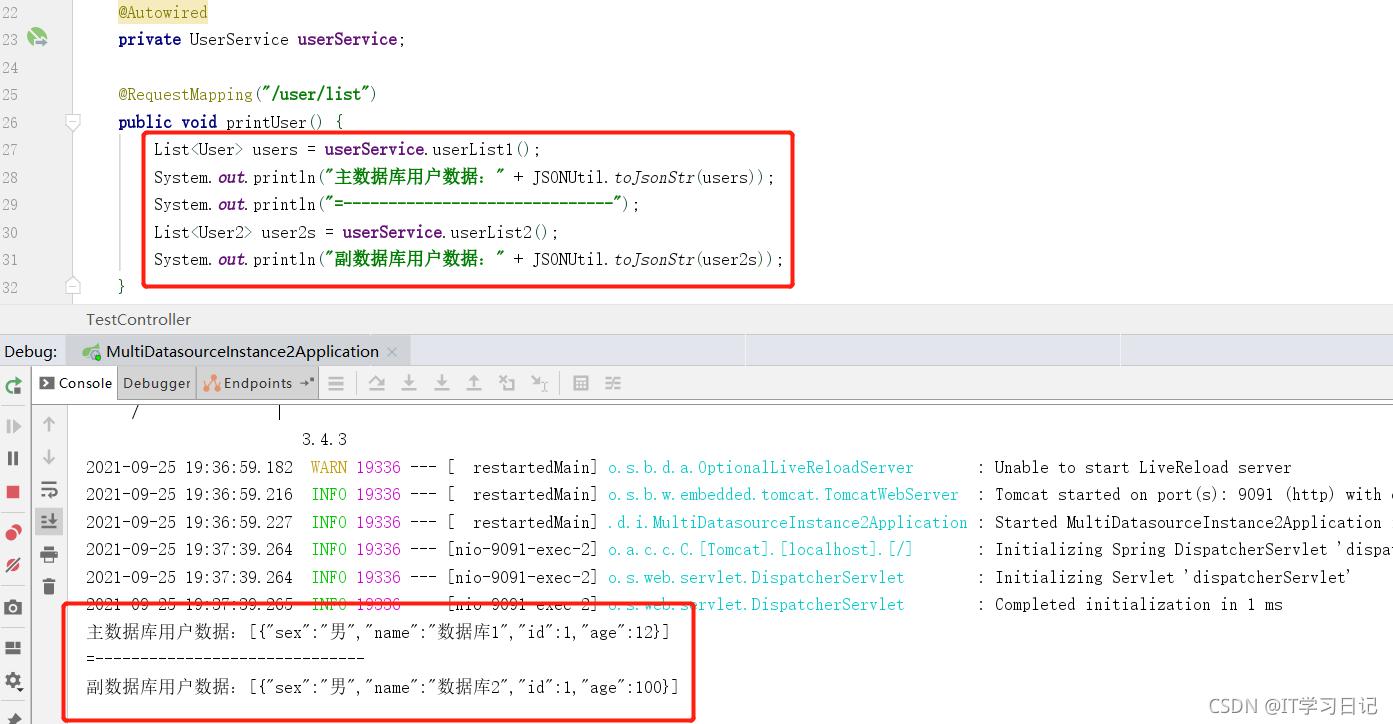Click "/user/list" mapping string

[315, 94]
